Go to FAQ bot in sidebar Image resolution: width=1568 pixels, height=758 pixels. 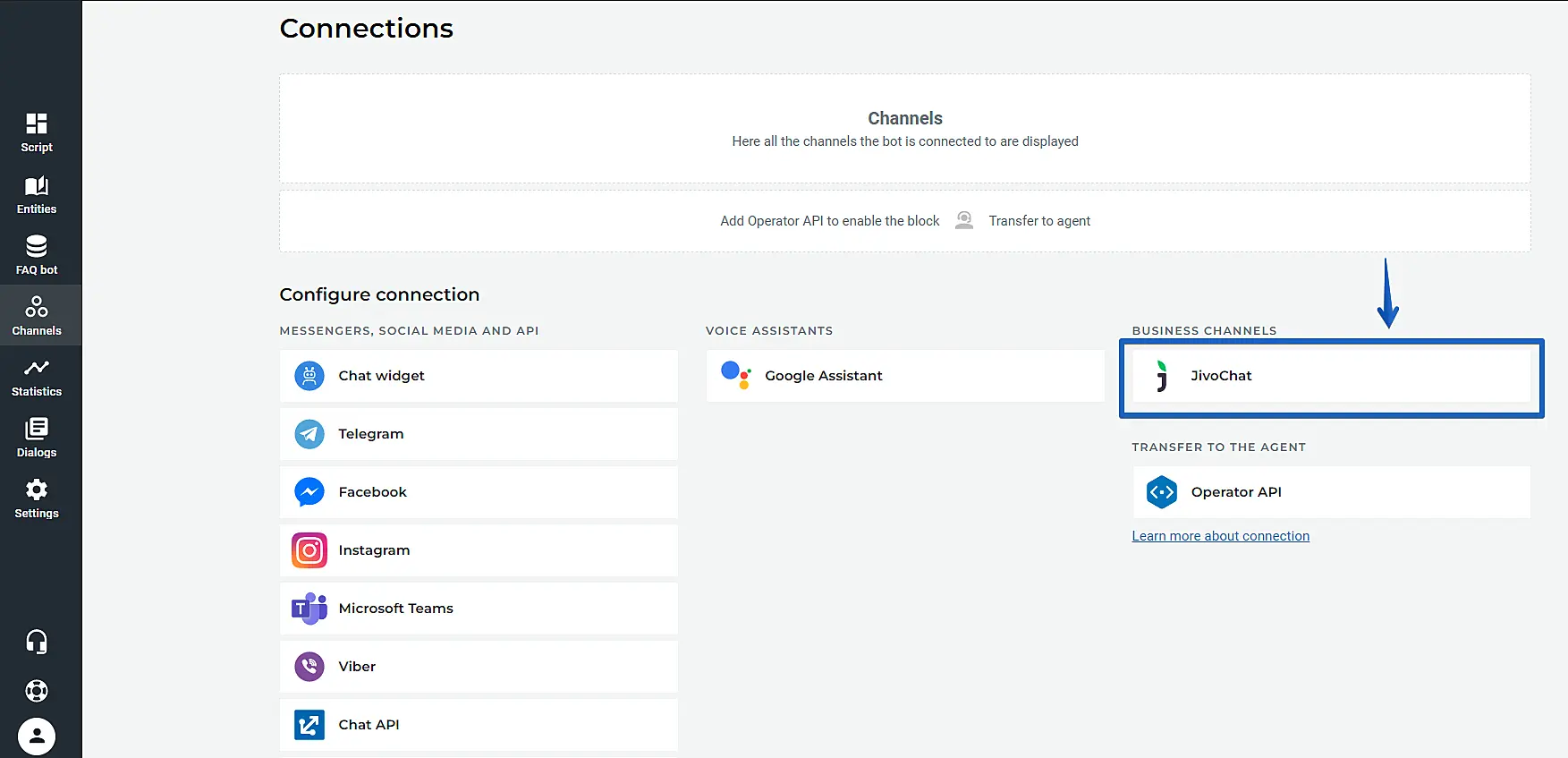coord(37,255)
